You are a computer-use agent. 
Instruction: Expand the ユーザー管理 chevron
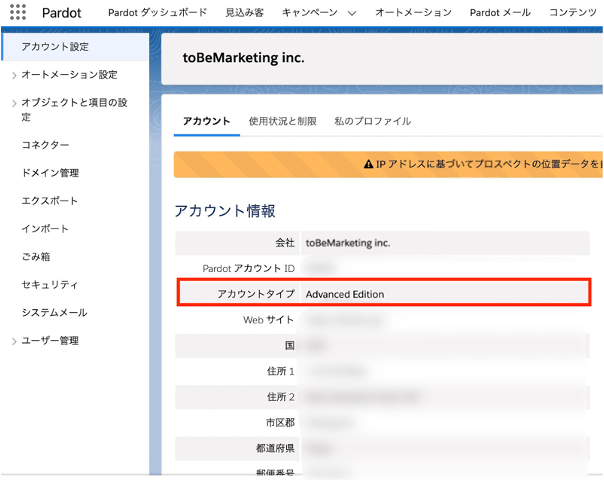pyautogui.click(x=14, y=341)
